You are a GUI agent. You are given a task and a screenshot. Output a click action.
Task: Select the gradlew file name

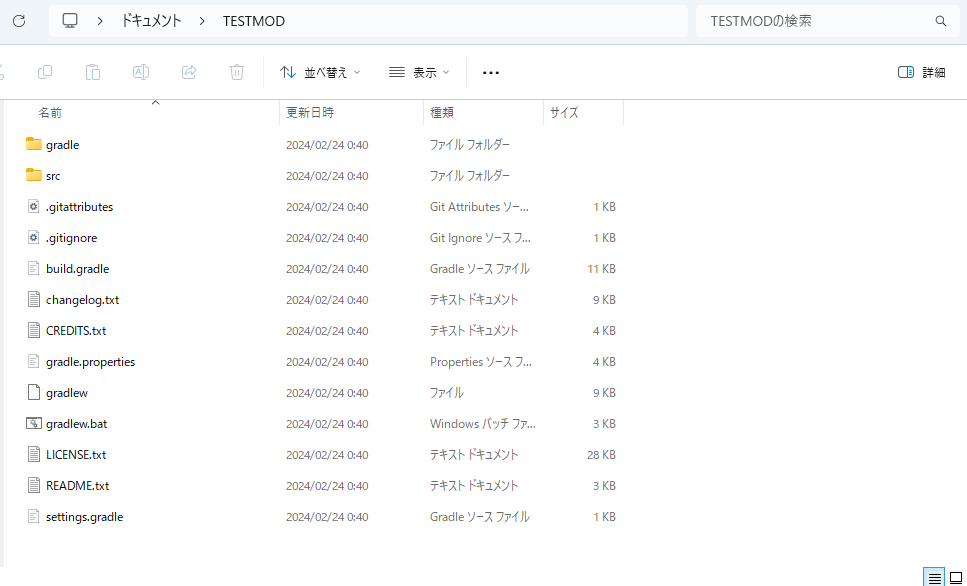pyautogui.click(x=67, y=392)
